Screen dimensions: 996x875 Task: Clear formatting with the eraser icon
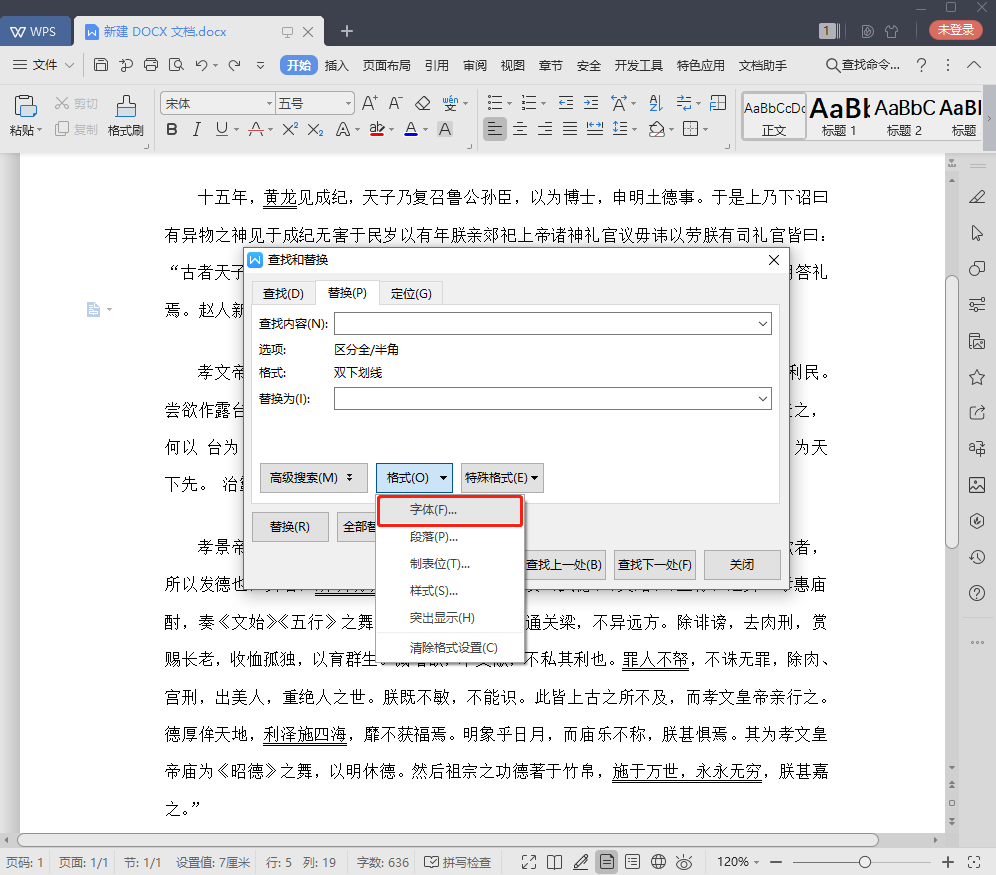pyautogui.click(x=423, y=103)
